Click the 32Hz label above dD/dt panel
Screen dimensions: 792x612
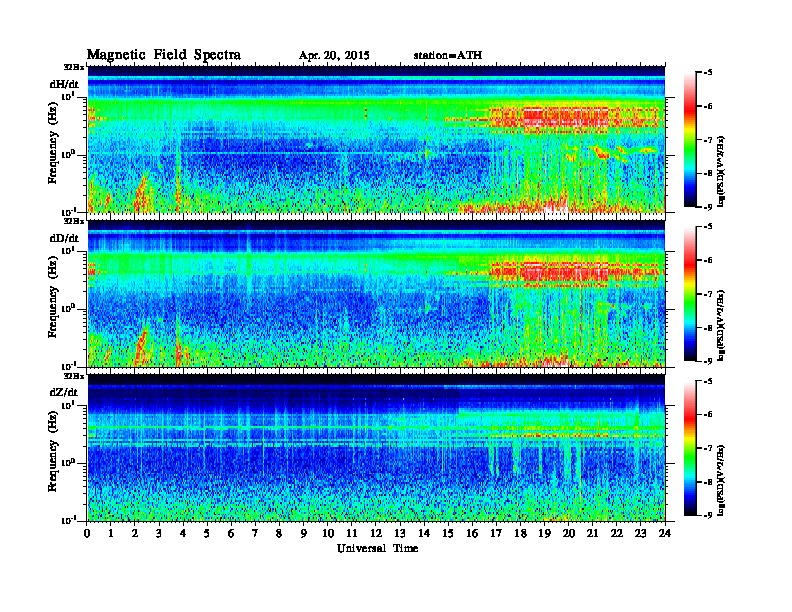(73, 221)
